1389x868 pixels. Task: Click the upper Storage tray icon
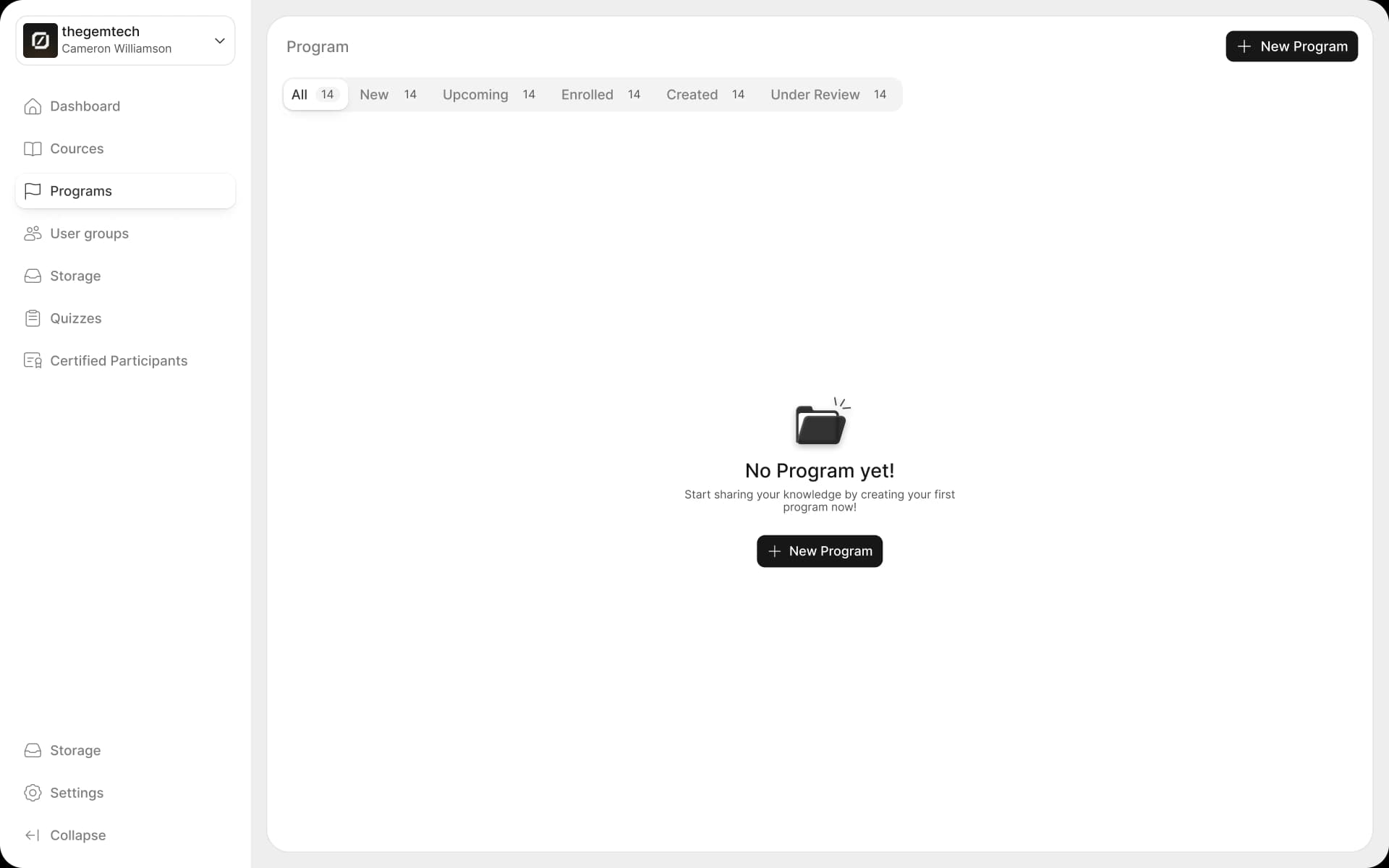coord(33,276)
